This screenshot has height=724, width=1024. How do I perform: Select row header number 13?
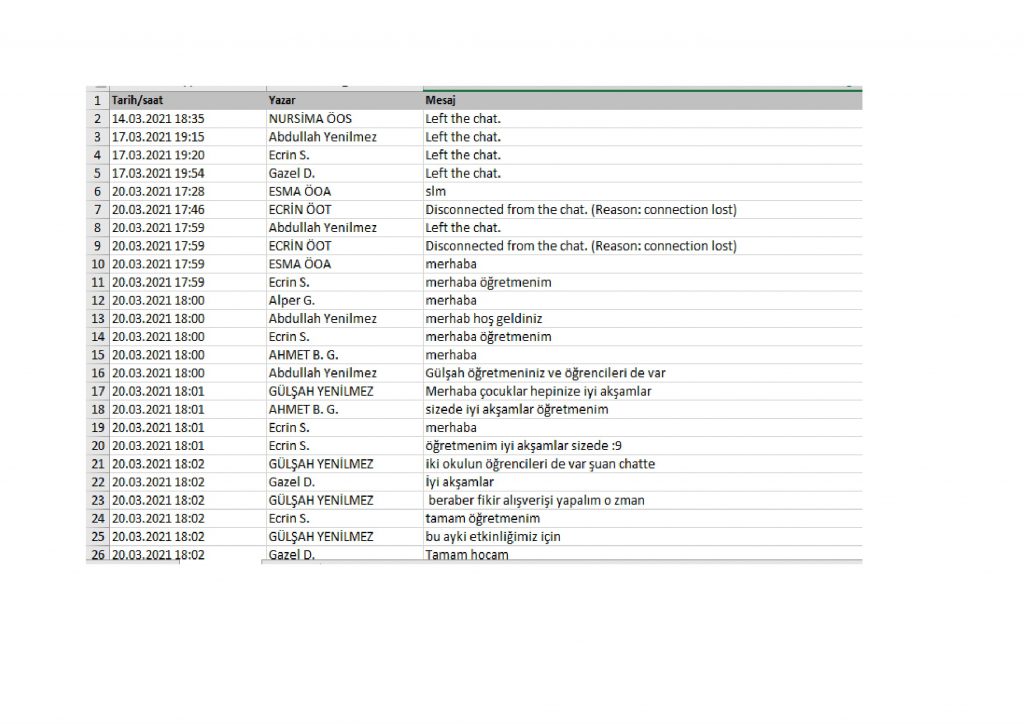point(97,318)
